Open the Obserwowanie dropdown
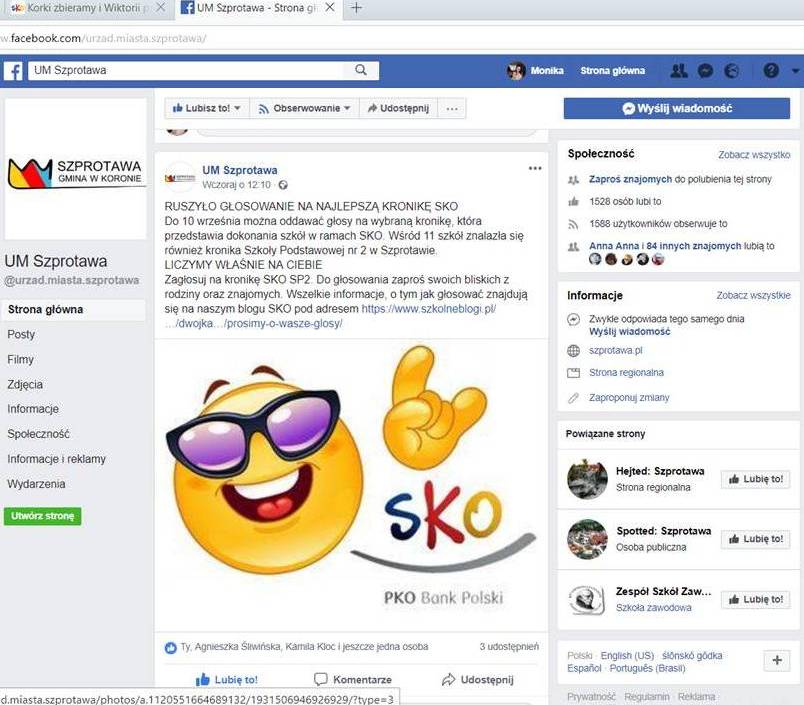This screenshot has width=804, height=705. tap(305, 108)
